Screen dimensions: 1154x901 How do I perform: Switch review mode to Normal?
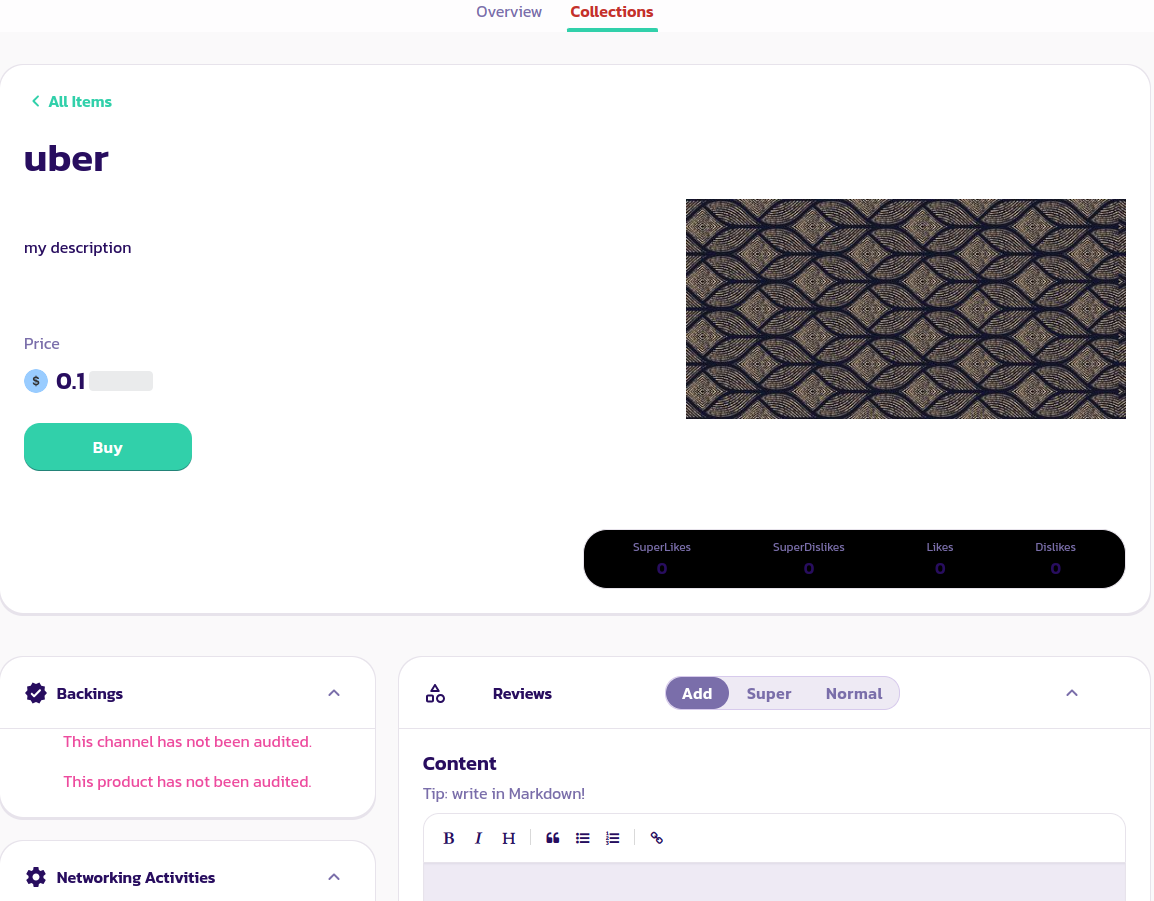click(853, 694)
